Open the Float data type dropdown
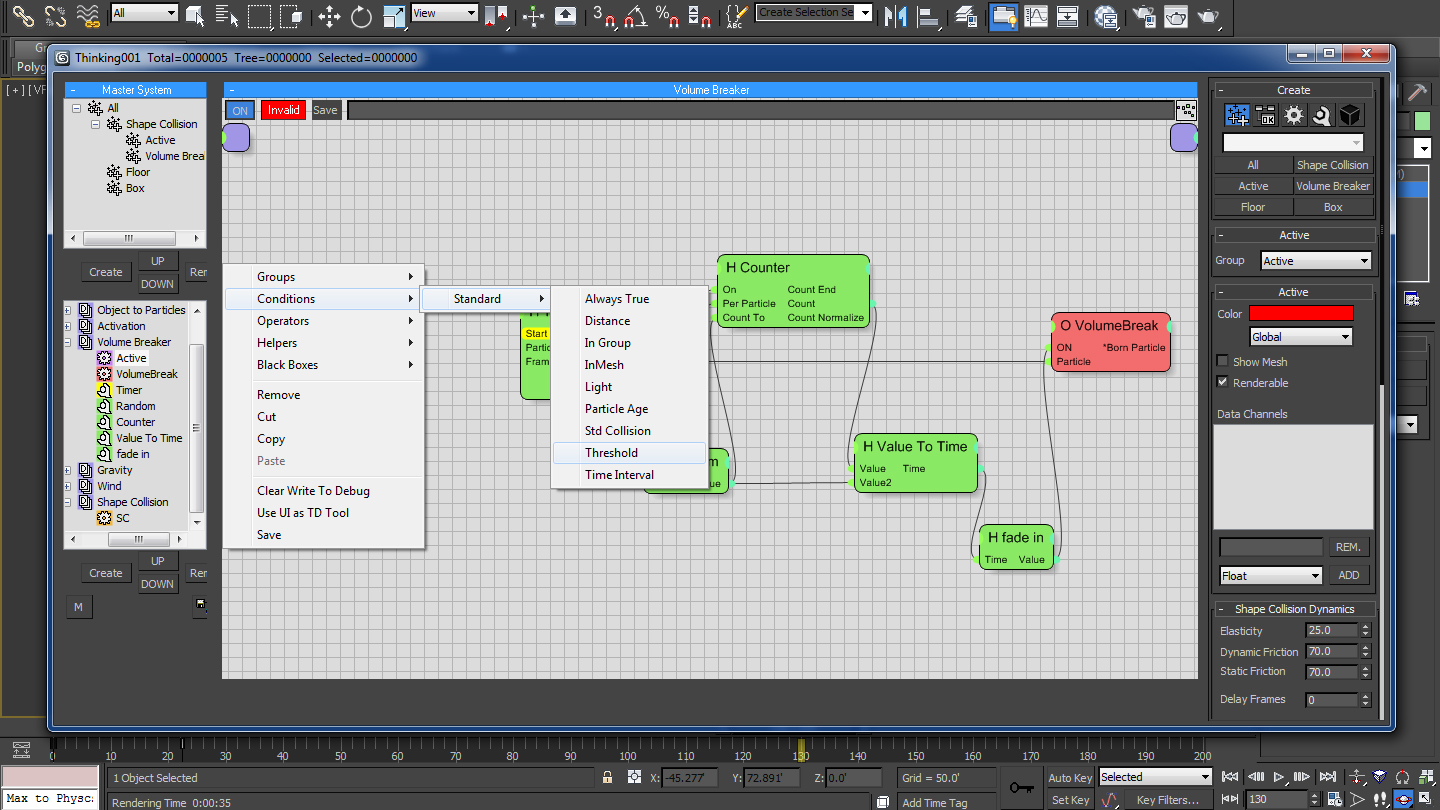The width and height of the screenshot is (1440, 810). coord(1271,576)
